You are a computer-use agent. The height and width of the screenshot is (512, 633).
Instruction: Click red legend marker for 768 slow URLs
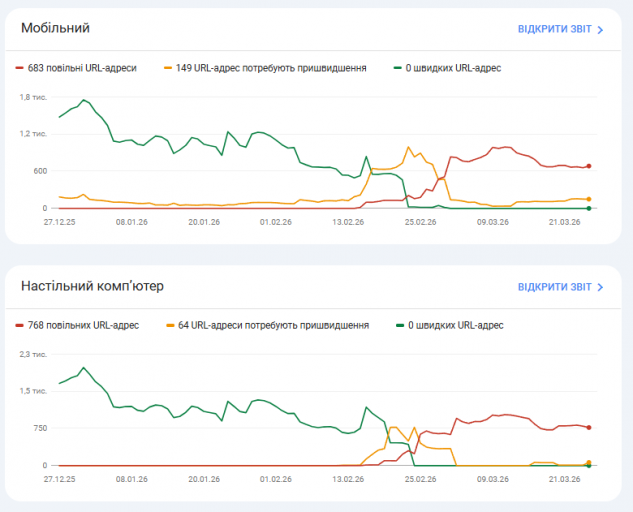[x=20, y=325]
